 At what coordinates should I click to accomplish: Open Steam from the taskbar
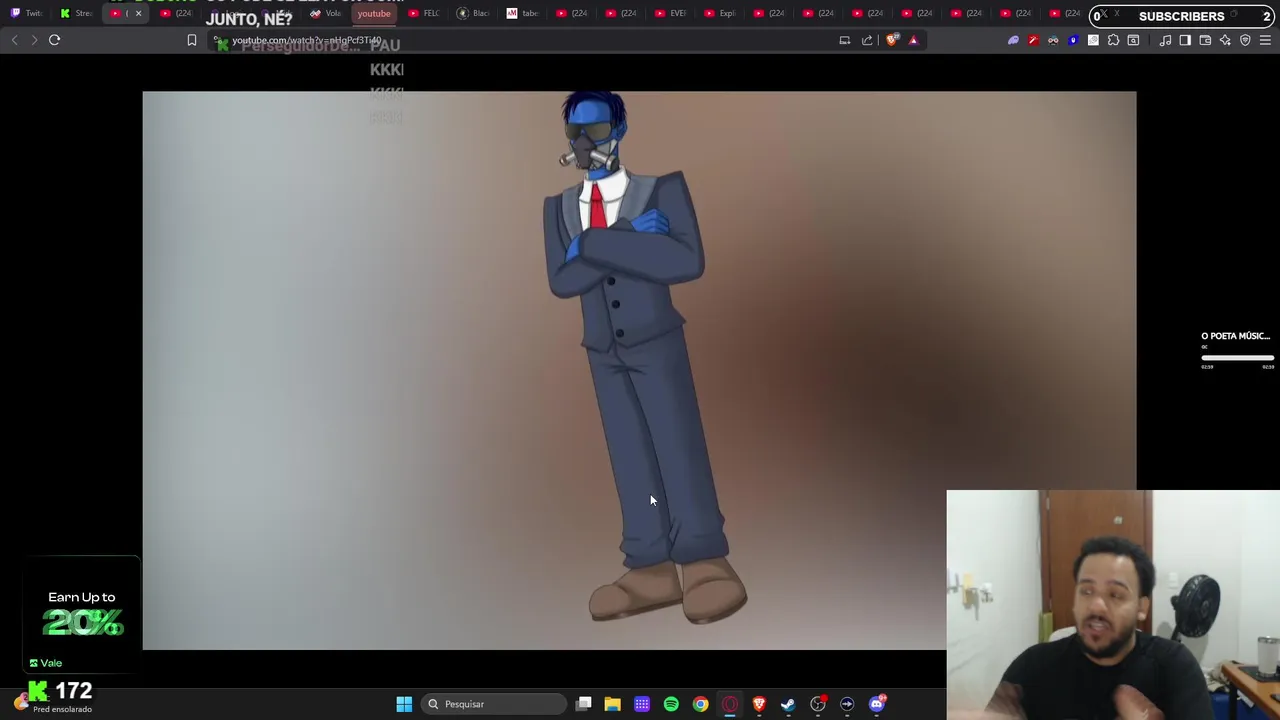(788, 704)
